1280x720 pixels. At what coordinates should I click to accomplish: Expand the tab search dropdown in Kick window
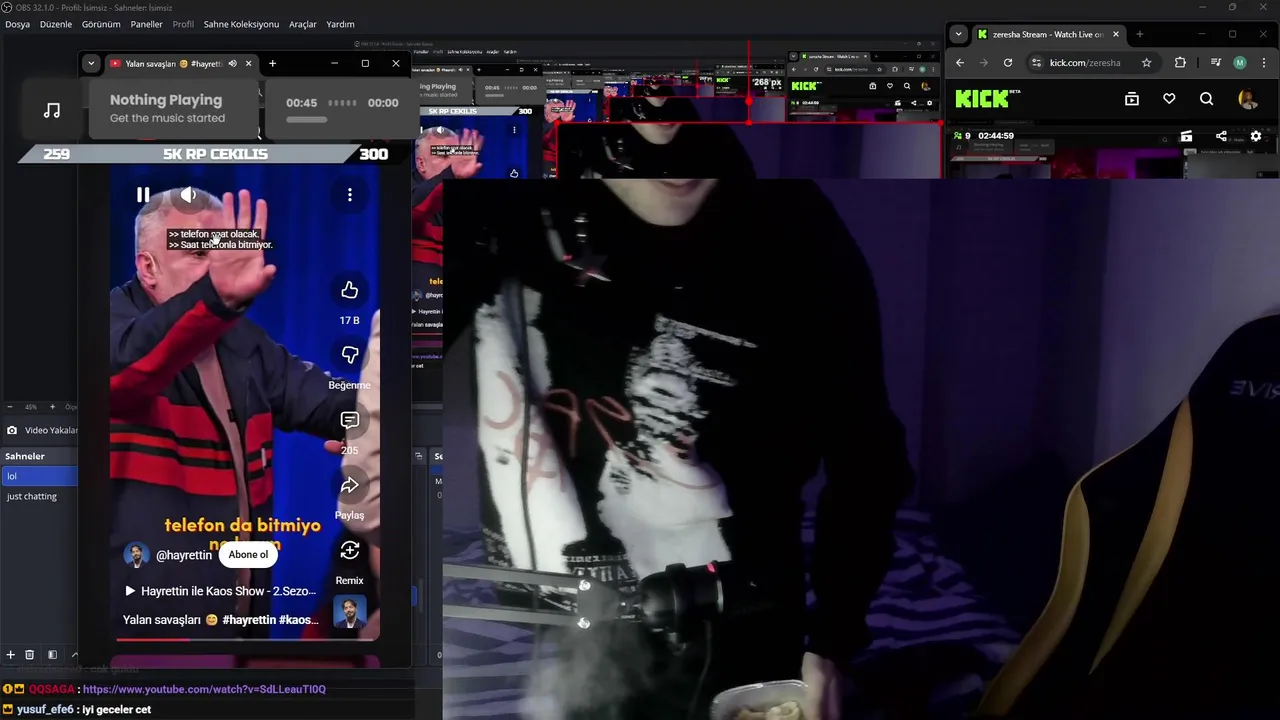[958, 34]
